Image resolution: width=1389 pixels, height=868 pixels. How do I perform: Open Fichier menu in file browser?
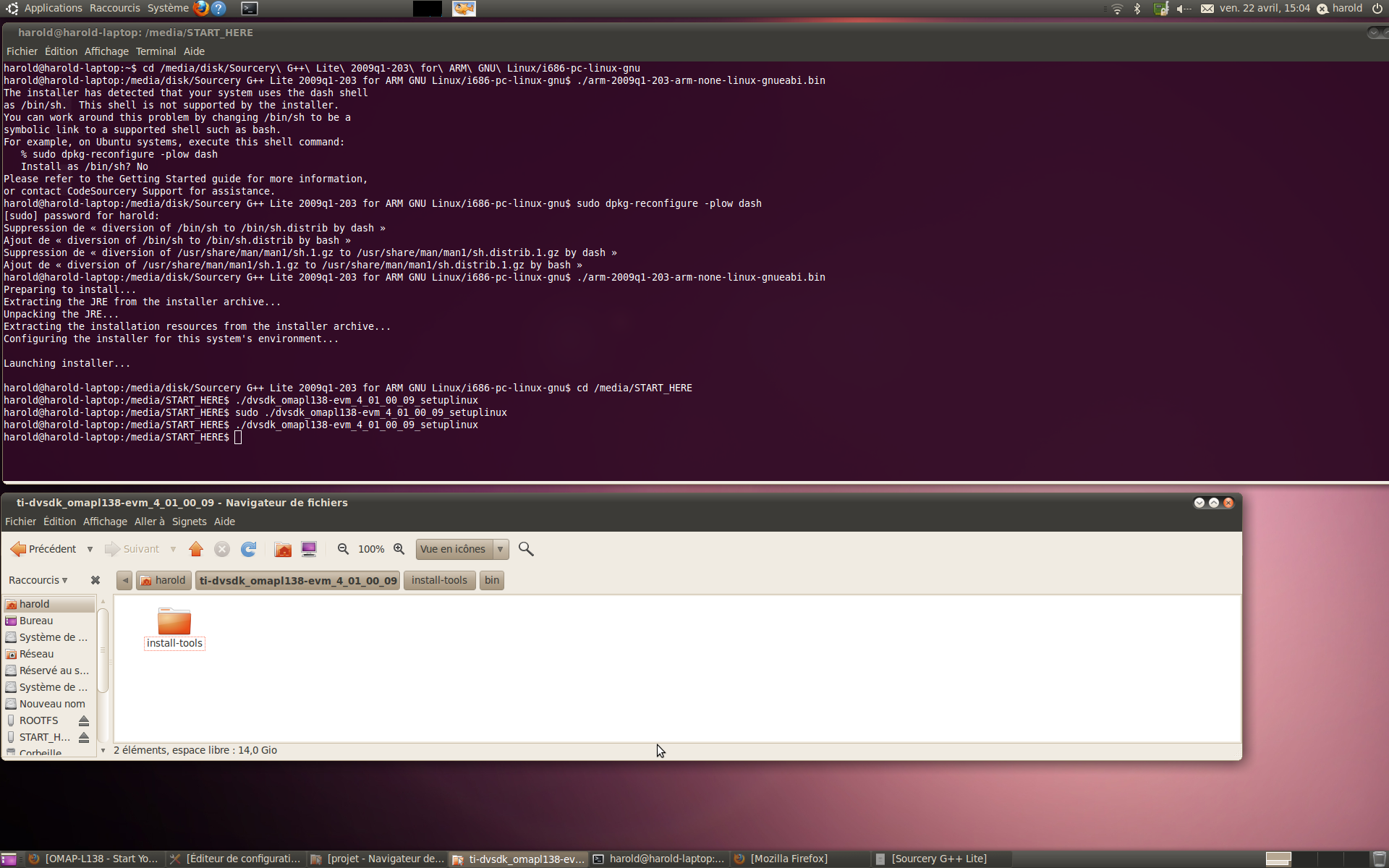pyautogui.click(x=20, y=522)
